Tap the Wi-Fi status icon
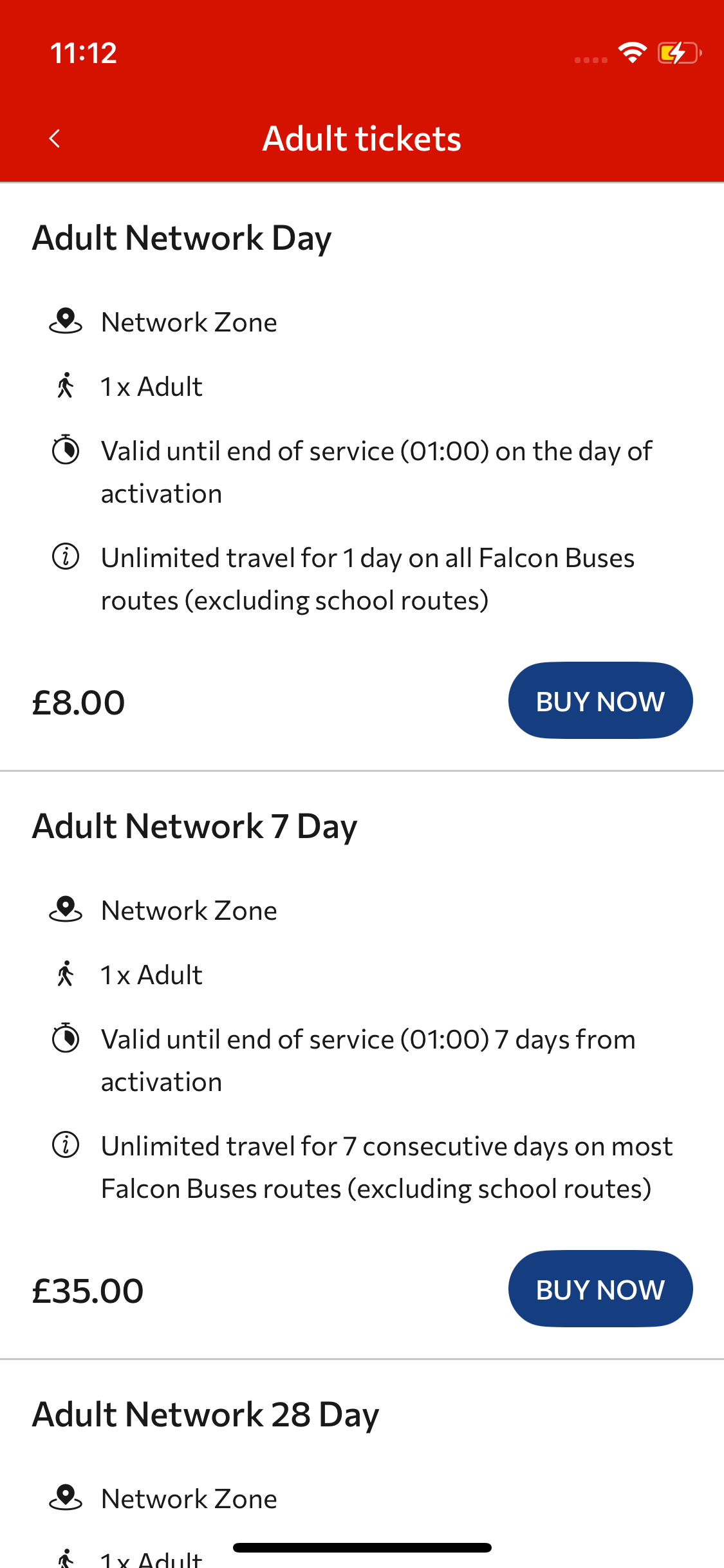This screenshot has height=1568, width=724. [x=633, y=53]
